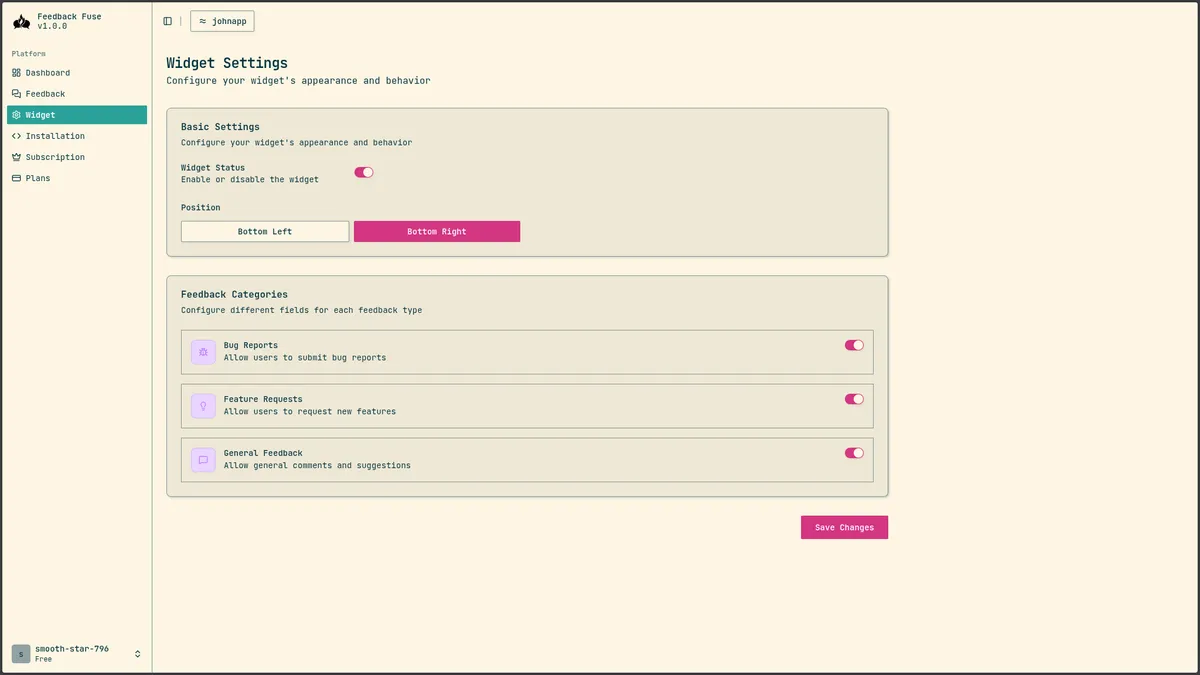Click the speech bubble icon for General Feedback
1200x675 pixels.
point(203,460)
